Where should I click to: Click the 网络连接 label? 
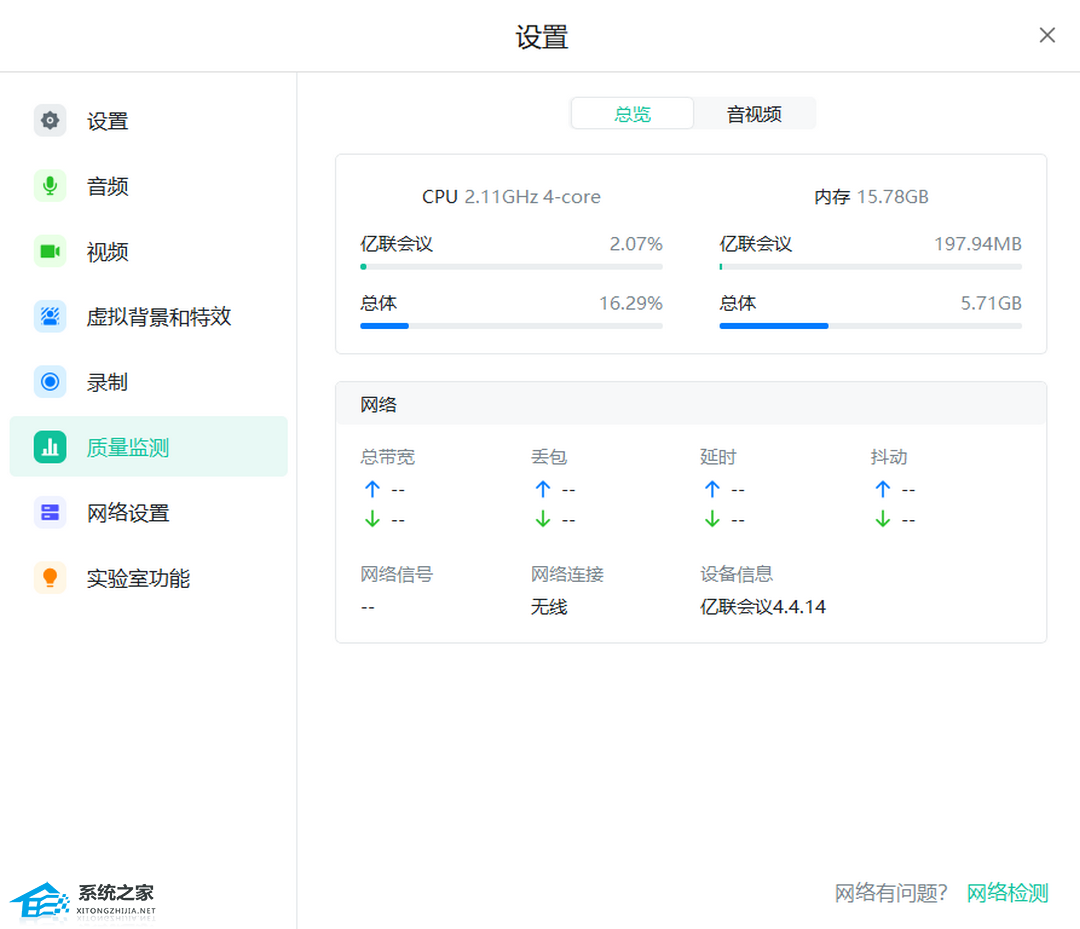click(567, 574)
